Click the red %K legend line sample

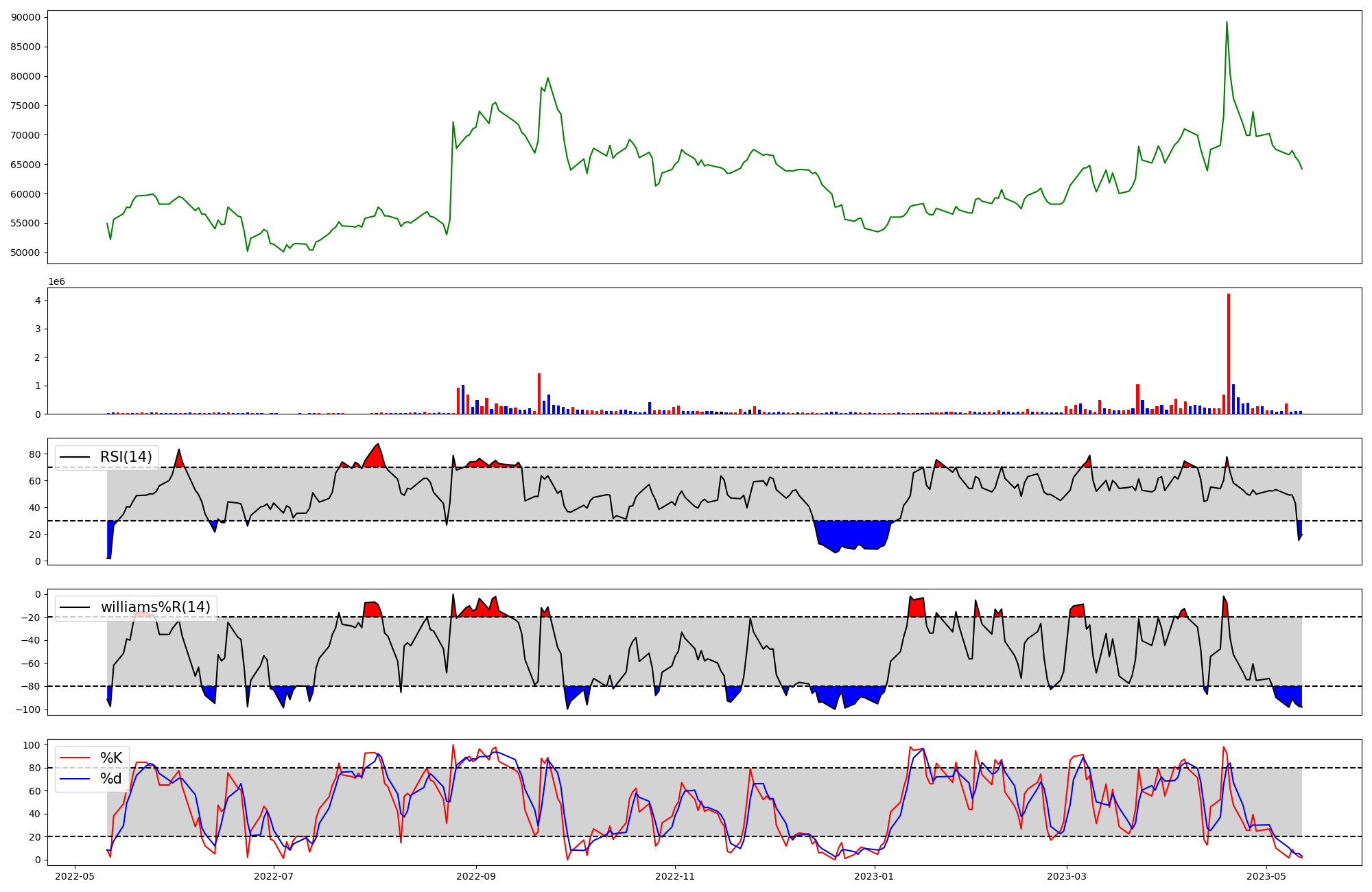75,758
